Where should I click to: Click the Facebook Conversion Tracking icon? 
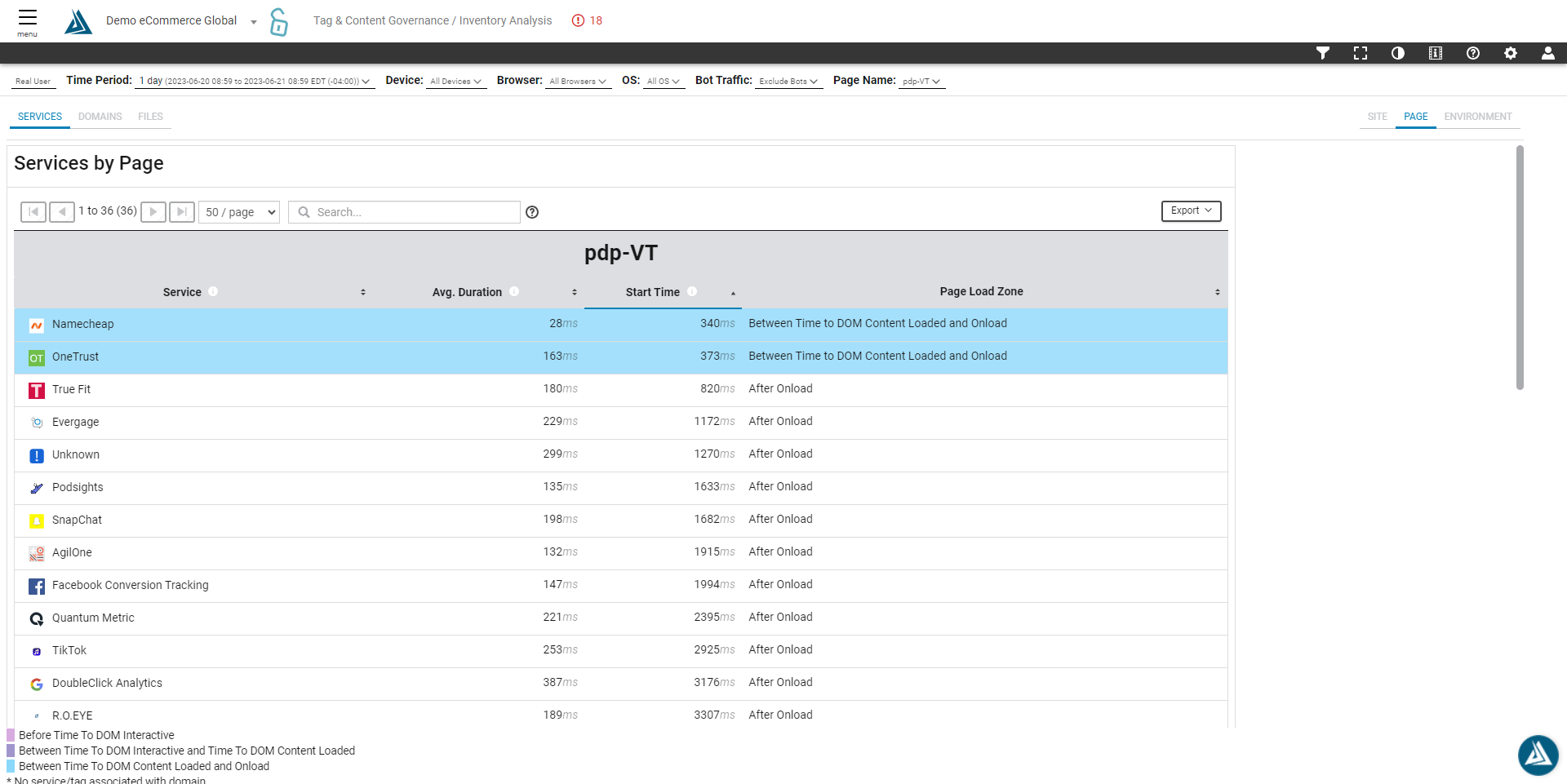(x=37, y=587)
